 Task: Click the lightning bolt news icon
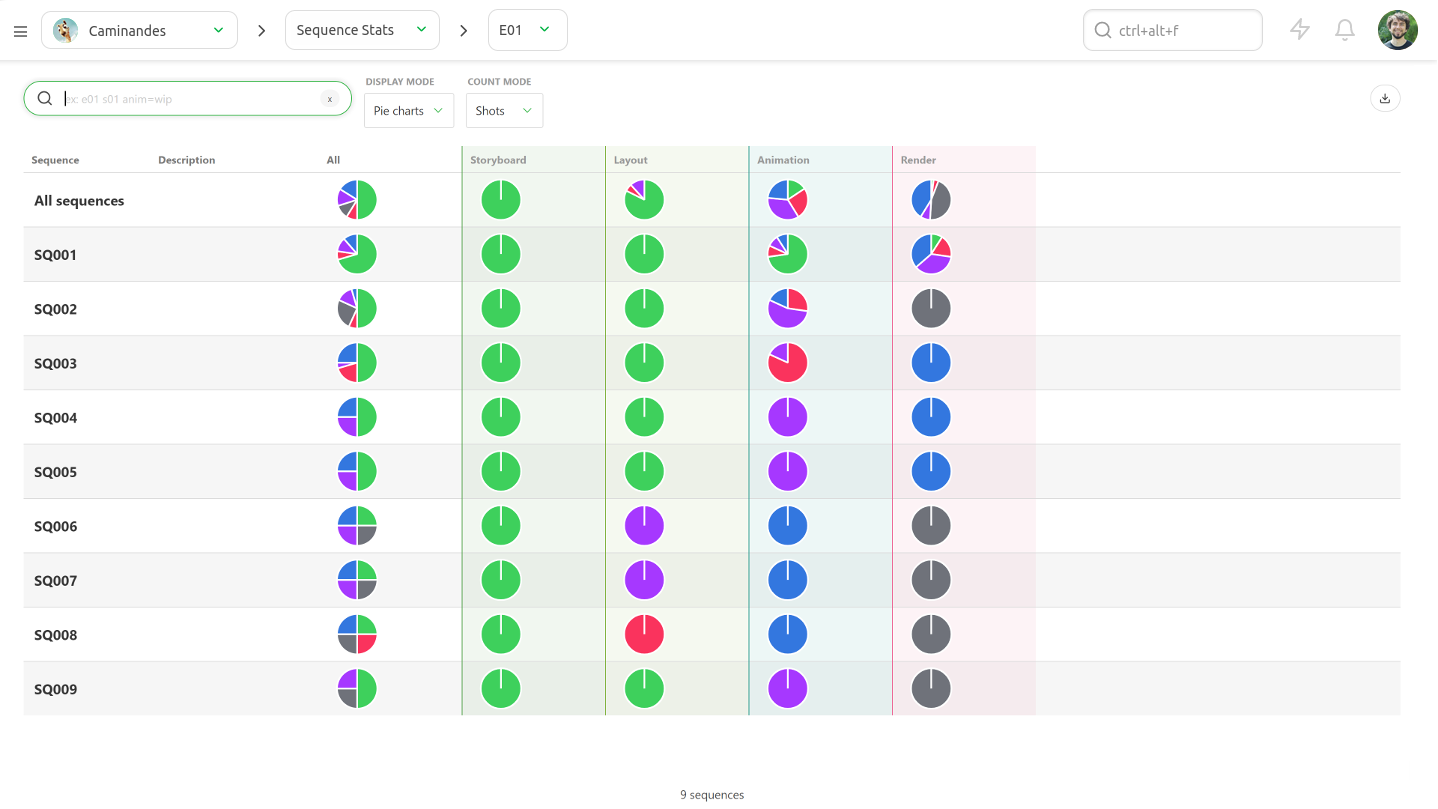(1299, 30)
